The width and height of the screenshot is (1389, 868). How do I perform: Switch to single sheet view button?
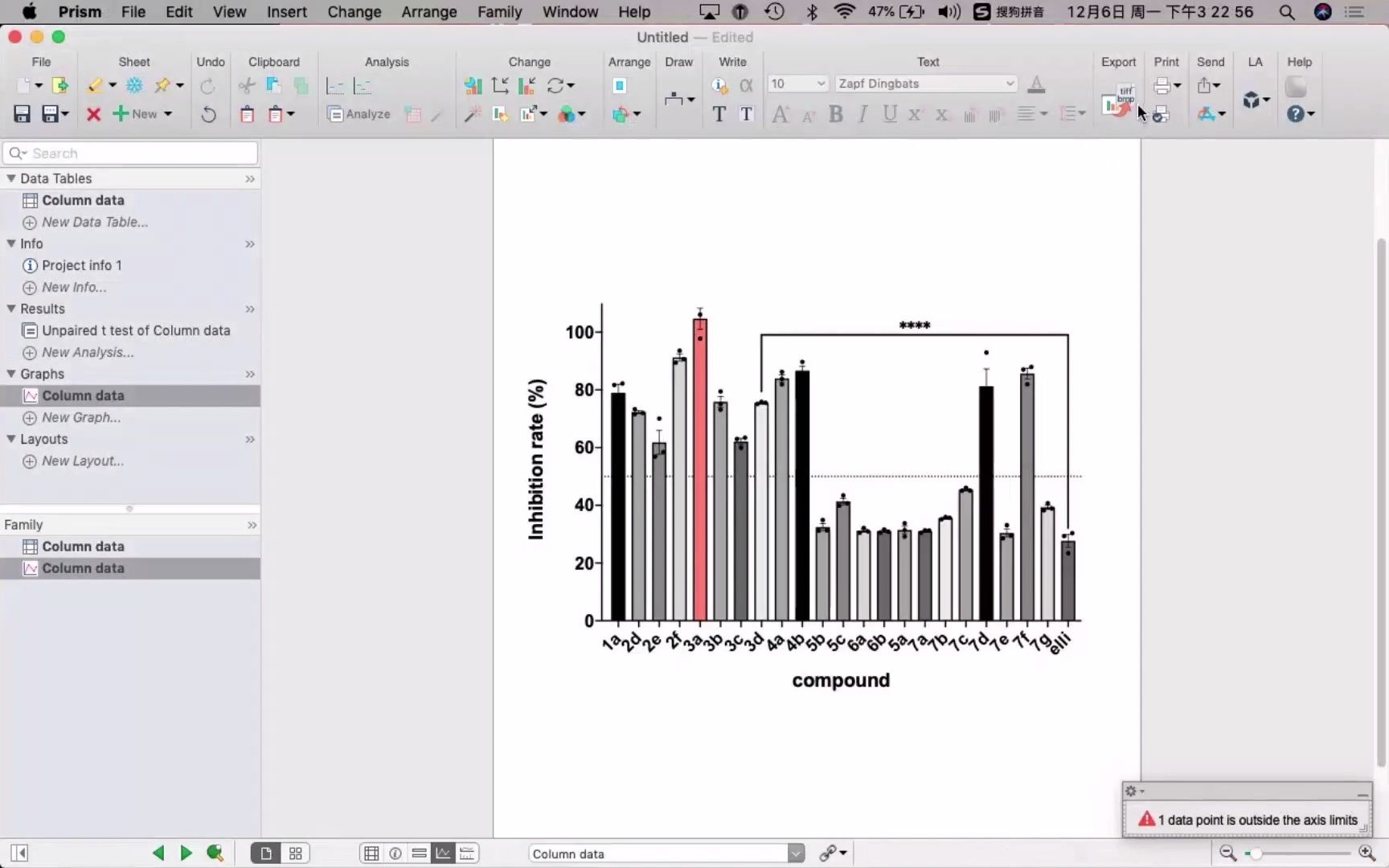(x=266, y=853)
